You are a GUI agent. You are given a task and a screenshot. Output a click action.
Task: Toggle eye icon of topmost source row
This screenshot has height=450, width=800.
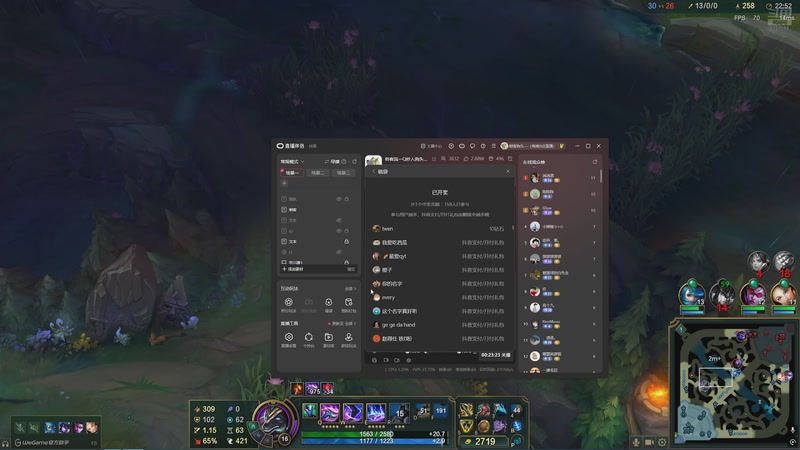pos(339,199)
